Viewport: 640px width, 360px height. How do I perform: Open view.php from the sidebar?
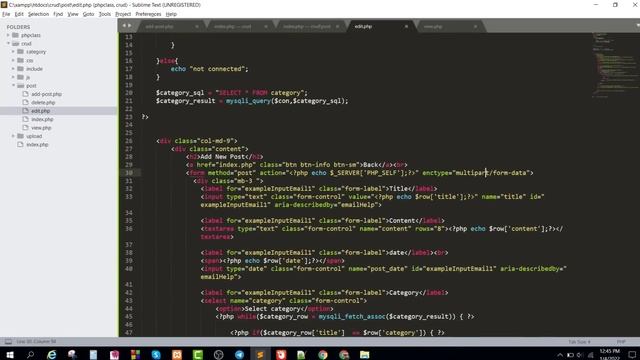pyautogui.click(x=41, y=128)
